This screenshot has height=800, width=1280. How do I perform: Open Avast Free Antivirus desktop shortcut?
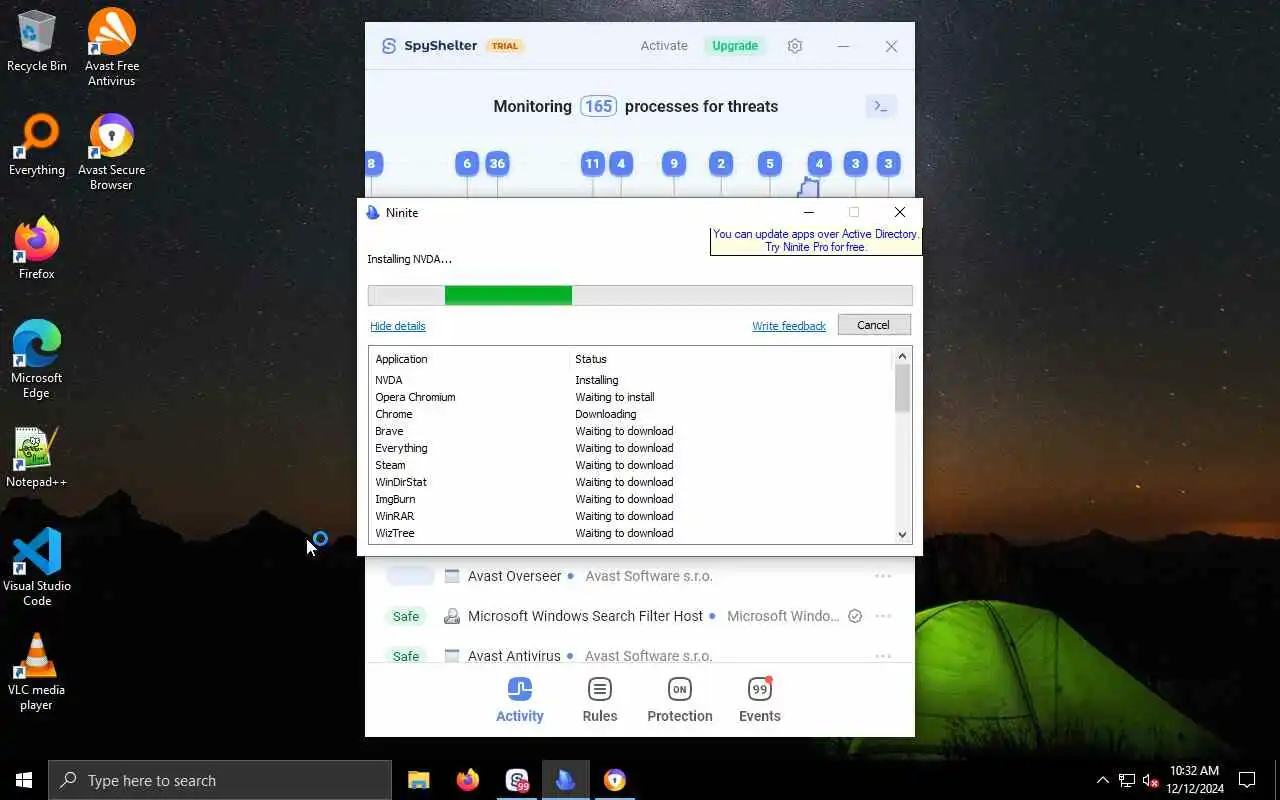coord(112,47)
